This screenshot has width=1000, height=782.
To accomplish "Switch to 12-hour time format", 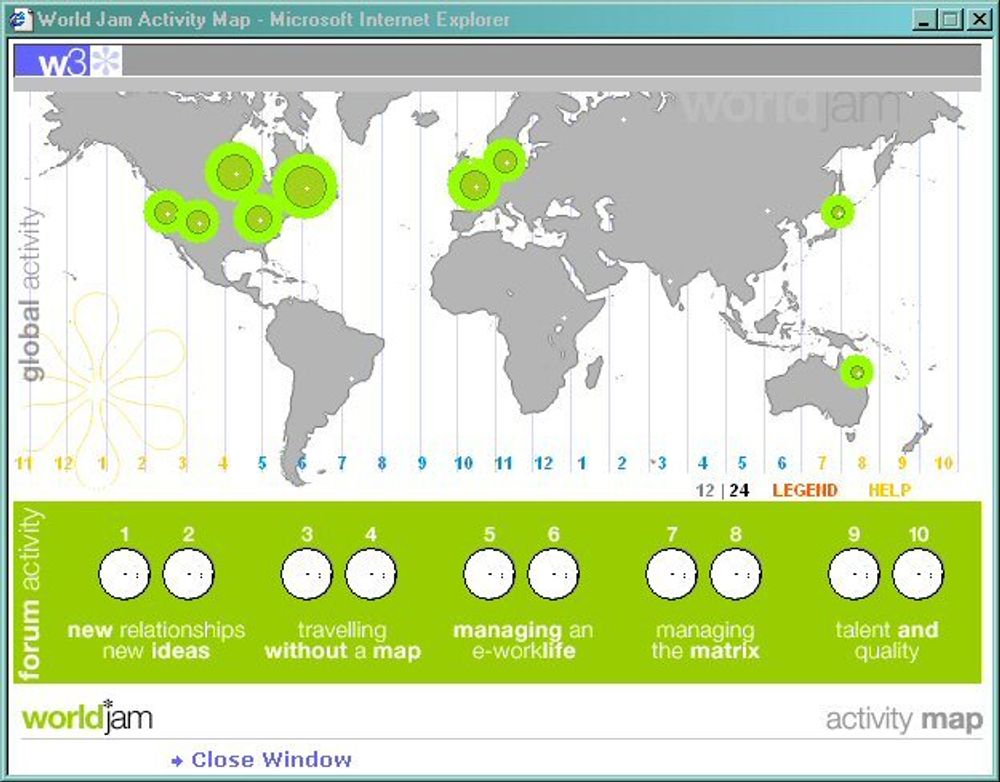I will coord(705,490).
